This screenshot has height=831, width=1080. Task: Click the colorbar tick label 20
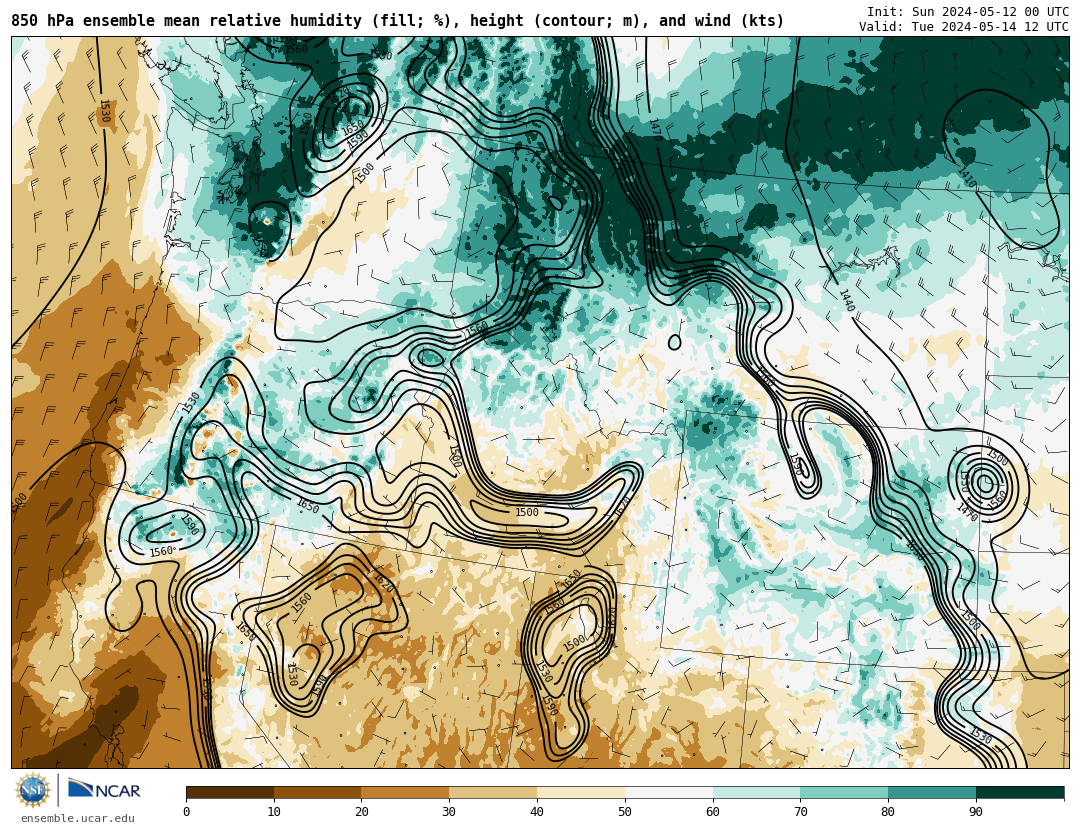tap(362, 812)
